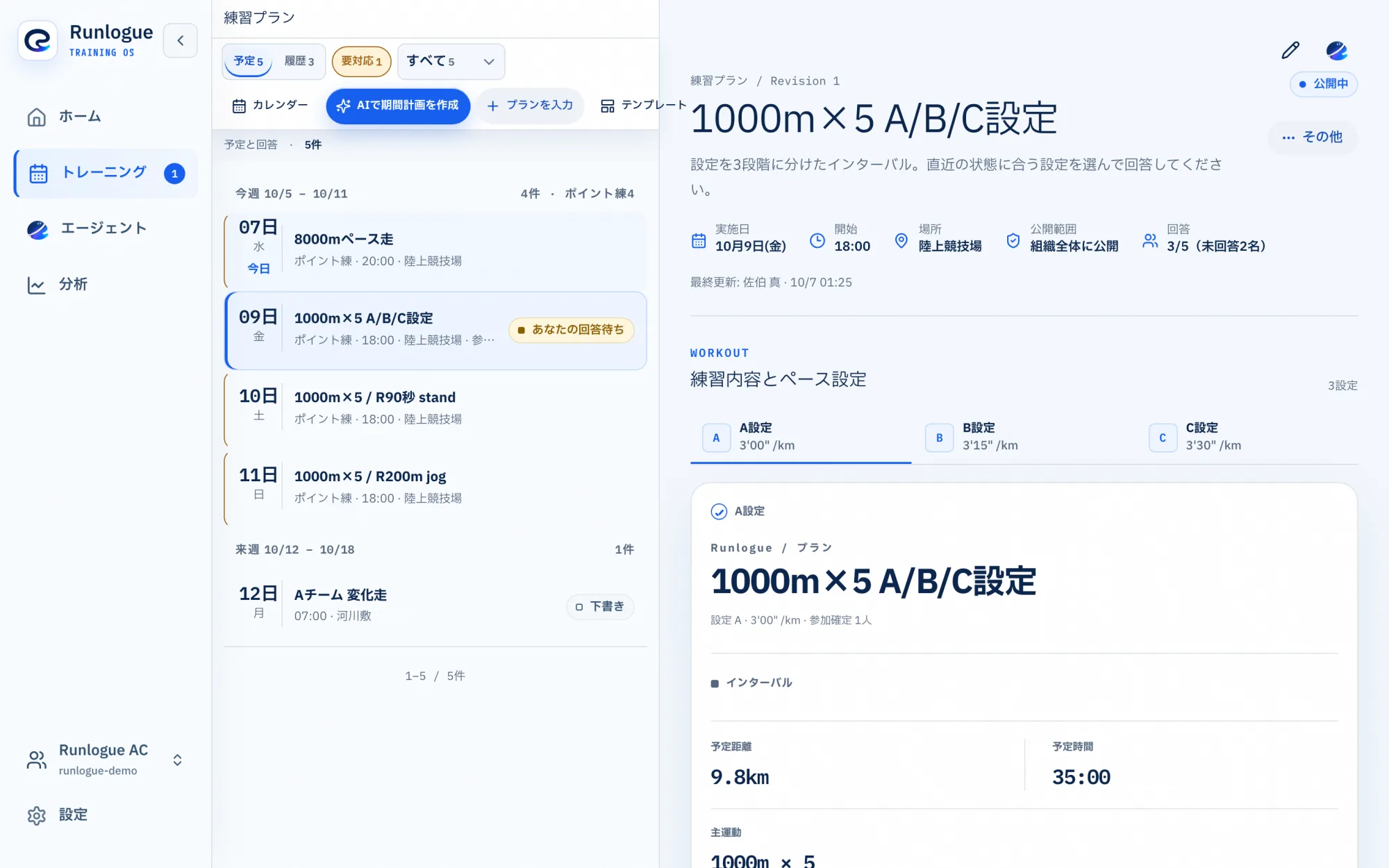Toggle the 要対応 1 filter

point(361,61)
